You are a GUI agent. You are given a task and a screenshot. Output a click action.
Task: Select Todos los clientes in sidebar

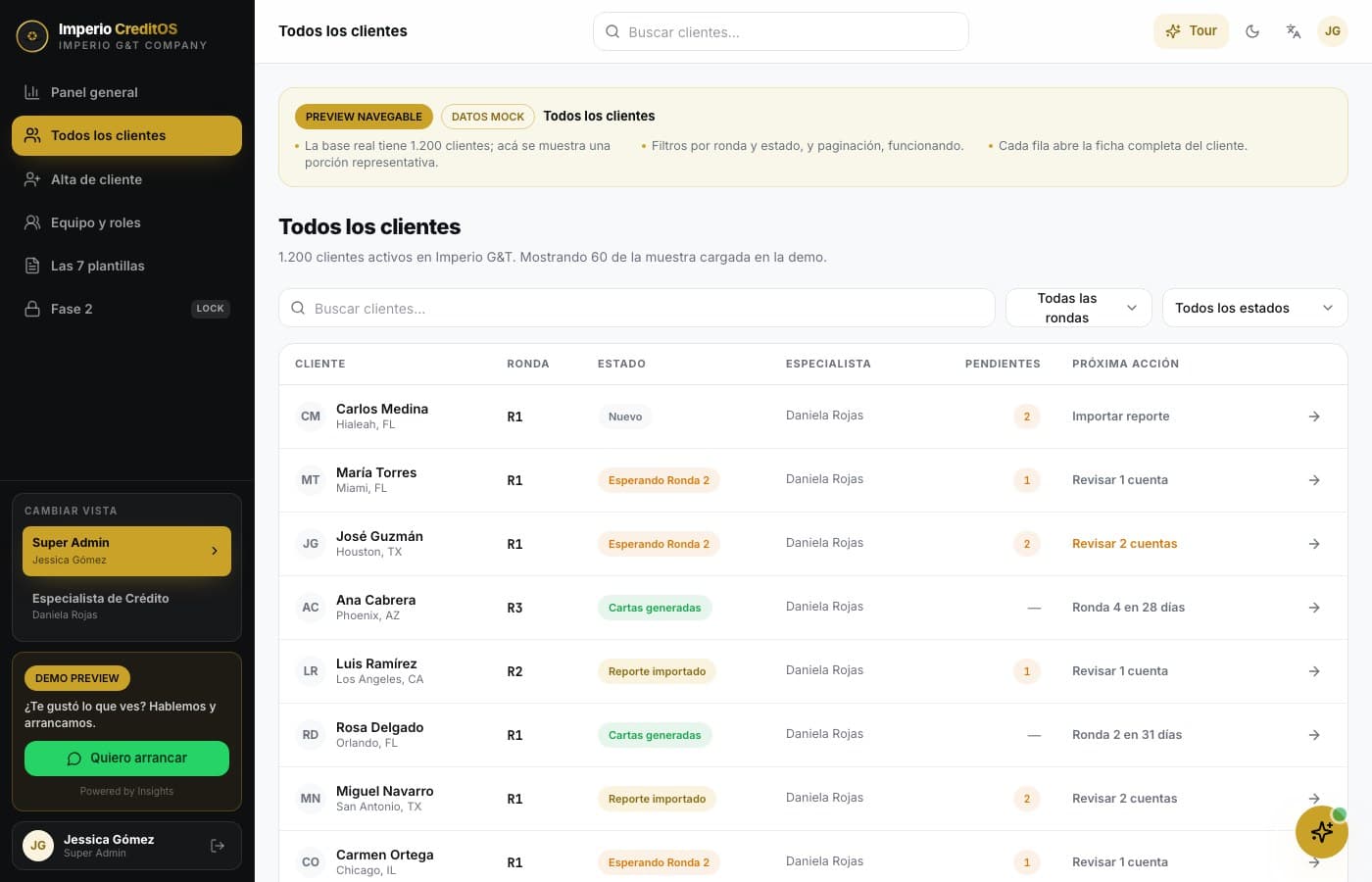(x=126, y=135)
